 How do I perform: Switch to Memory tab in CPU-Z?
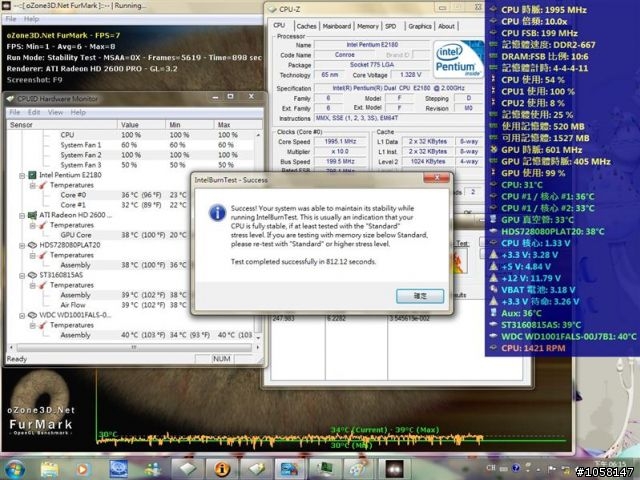[x=368, y=26]
